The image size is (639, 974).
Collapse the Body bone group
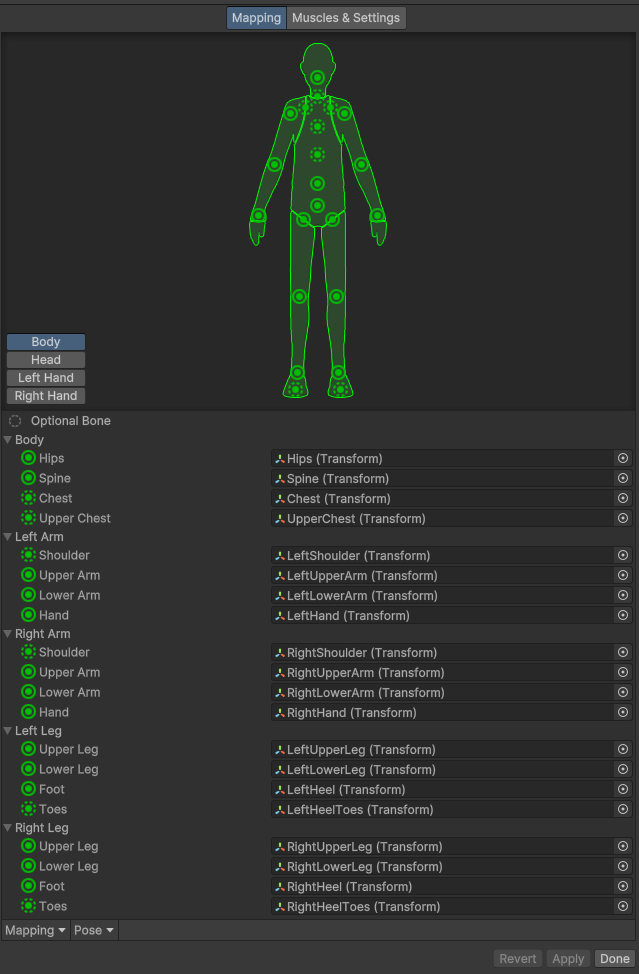tap(7, 440)
